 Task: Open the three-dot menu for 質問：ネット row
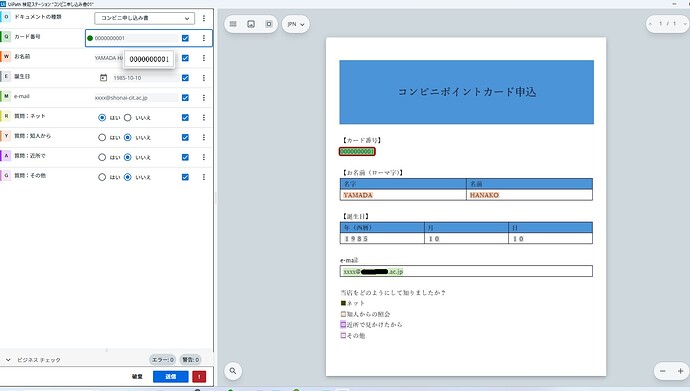pos(204,117)
